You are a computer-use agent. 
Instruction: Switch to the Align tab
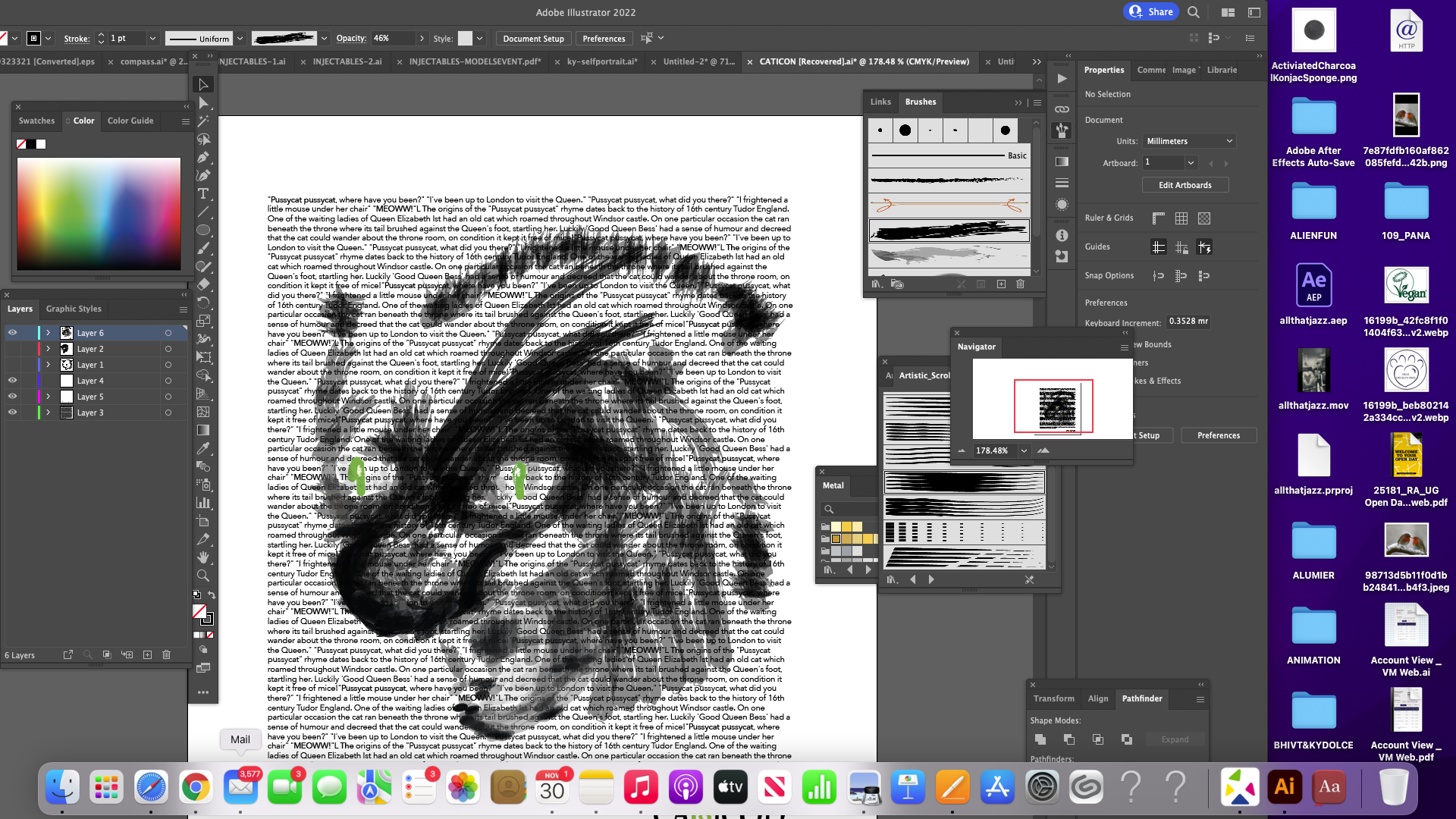(x=1098, y=698)
